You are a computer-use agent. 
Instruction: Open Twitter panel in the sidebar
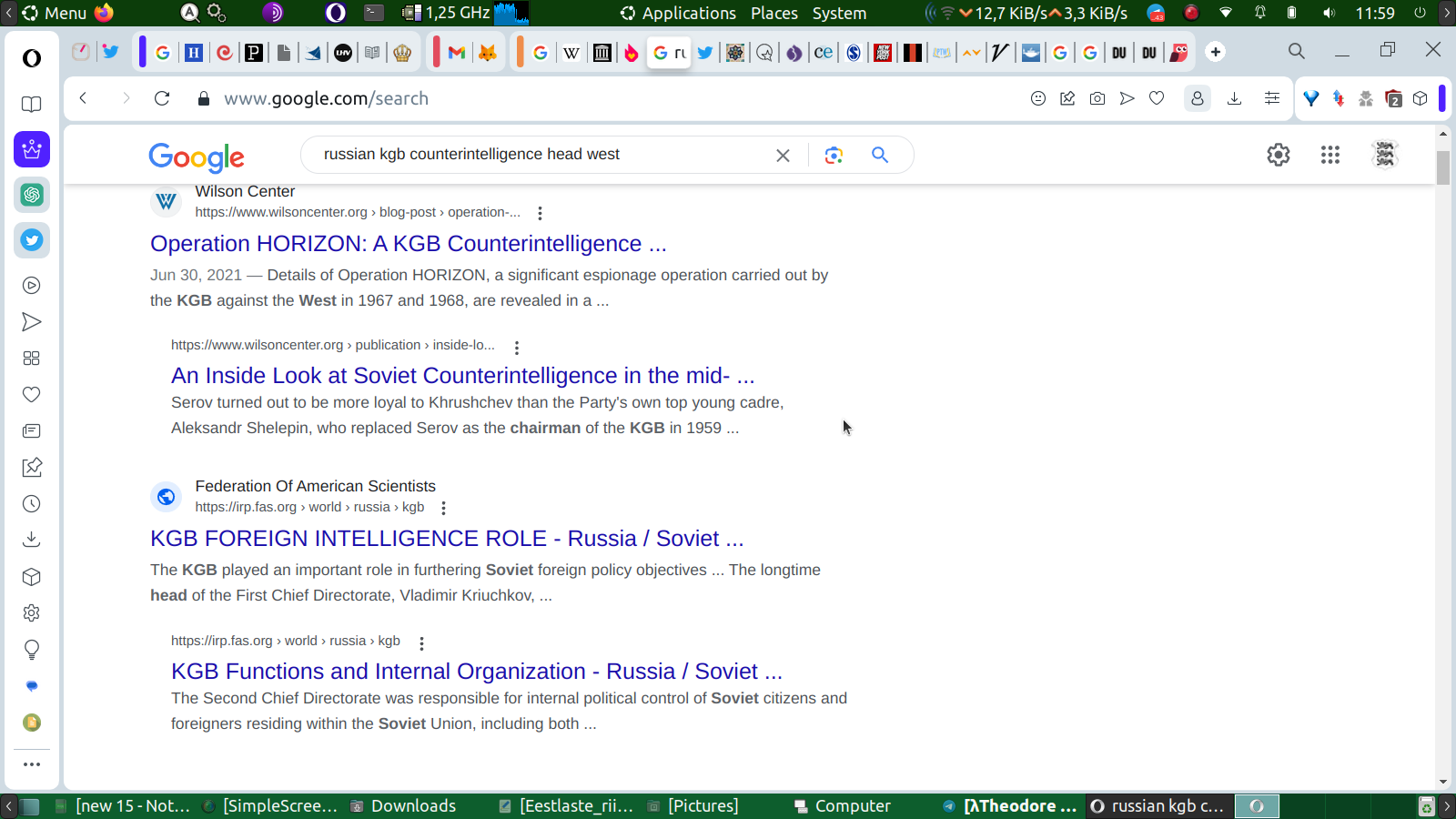(32, 240)
